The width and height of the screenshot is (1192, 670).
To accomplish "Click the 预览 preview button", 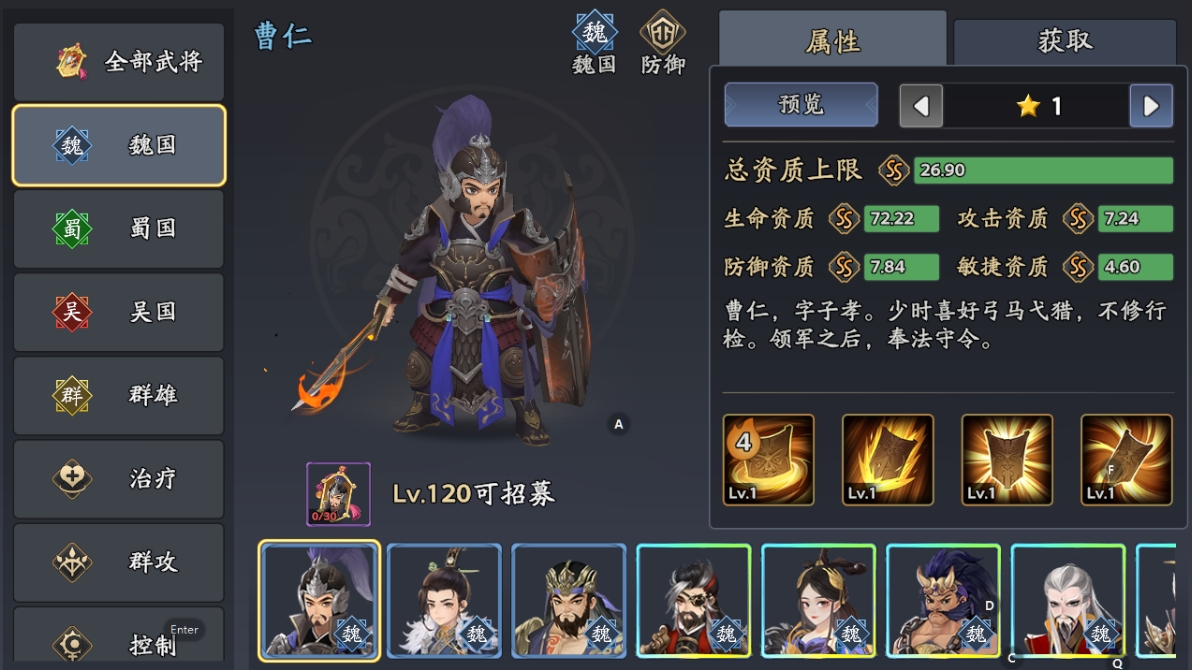I will [x=801, y=104].
